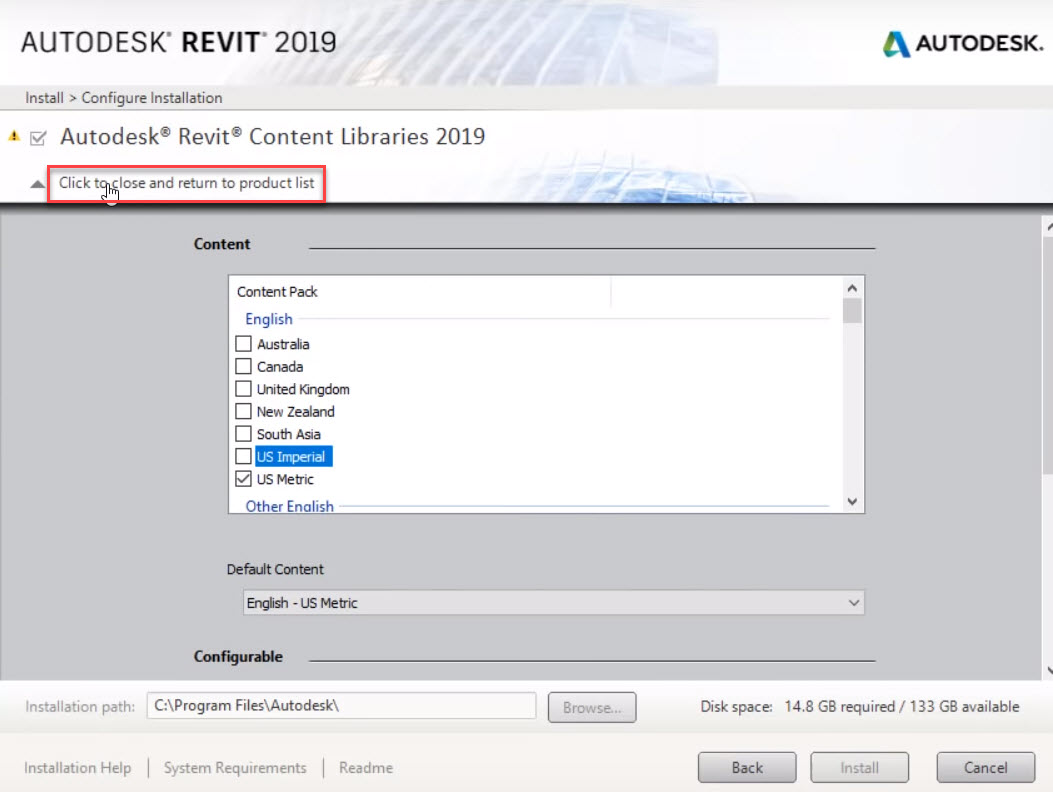Screen dimensions: 1053x792
Task: Click the United Kingdom list label
Action: (x=303, y=390)
